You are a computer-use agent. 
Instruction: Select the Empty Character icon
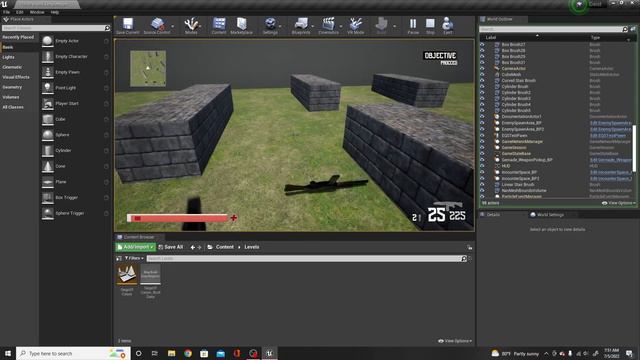pyautogui.click(x=48, y=57)
